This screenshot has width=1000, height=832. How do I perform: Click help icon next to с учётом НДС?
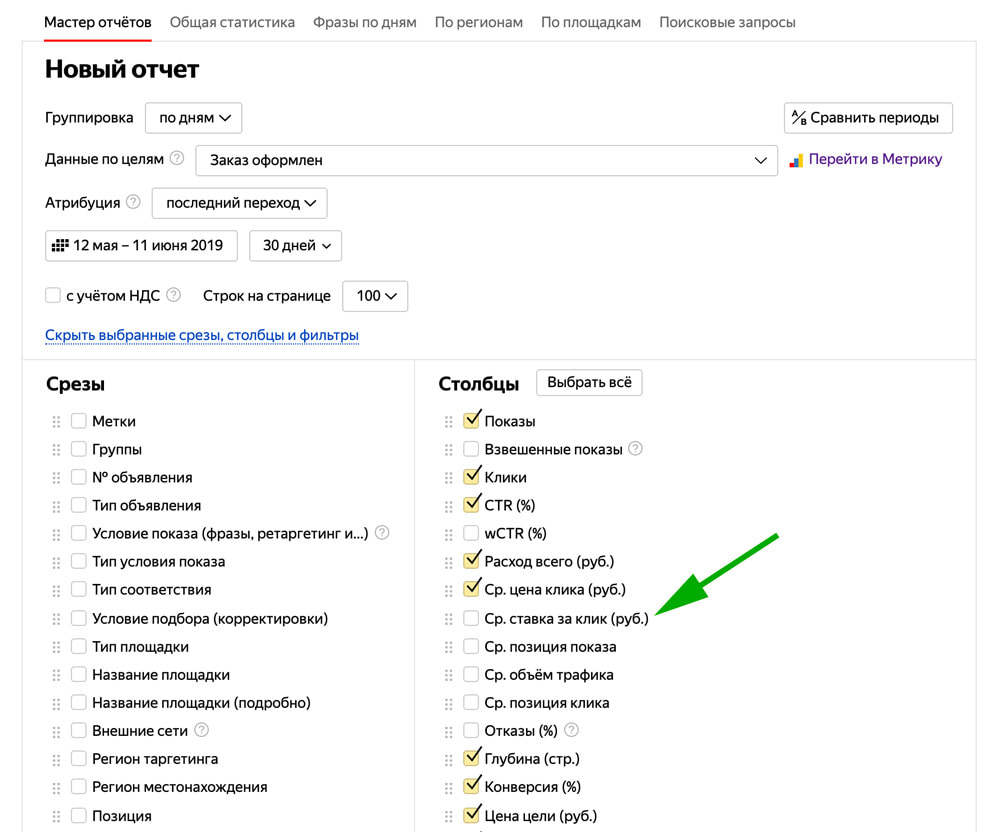point(173,295)
